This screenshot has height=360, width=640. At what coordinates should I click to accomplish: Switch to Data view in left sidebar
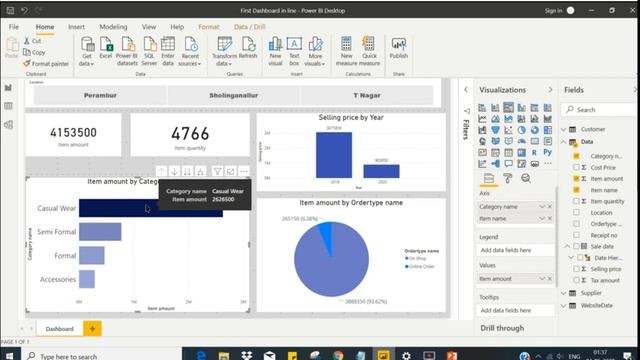pyautogui.click(x=8, y=106)
